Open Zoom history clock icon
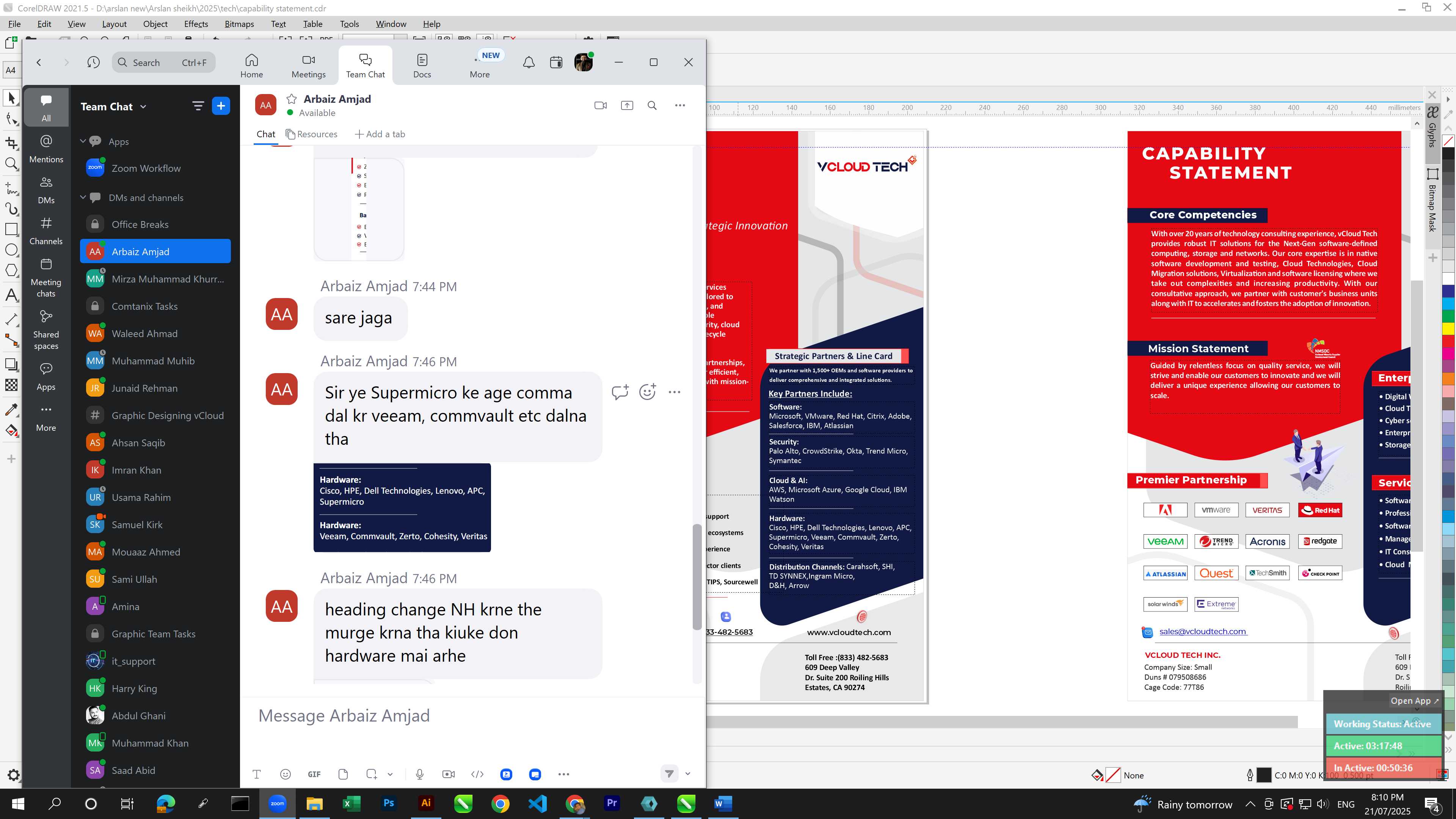1456x819 pixels. point(93,62)
